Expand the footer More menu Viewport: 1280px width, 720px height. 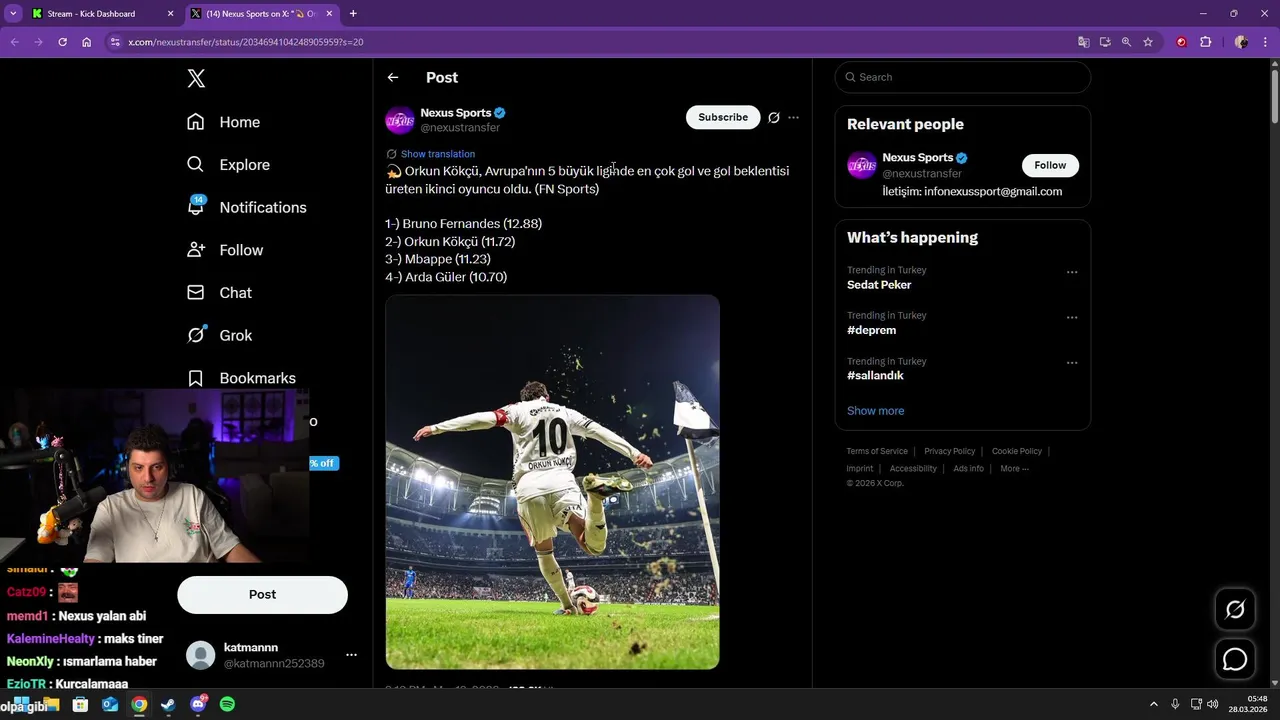[x=1014, y=468]
